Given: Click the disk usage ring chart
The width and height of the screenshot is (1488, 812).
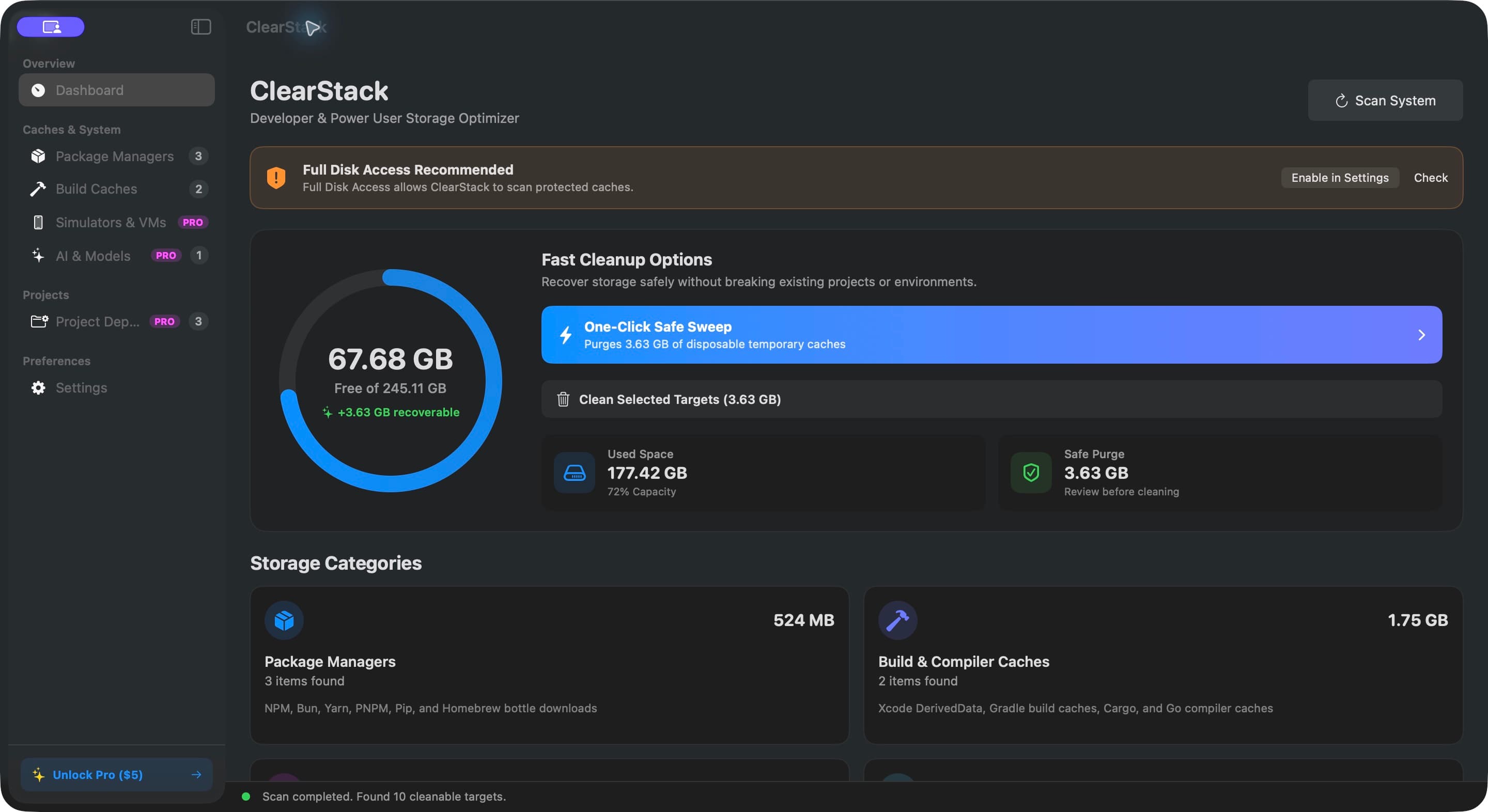Looking at the screenshot, I should tap(391, 381).
